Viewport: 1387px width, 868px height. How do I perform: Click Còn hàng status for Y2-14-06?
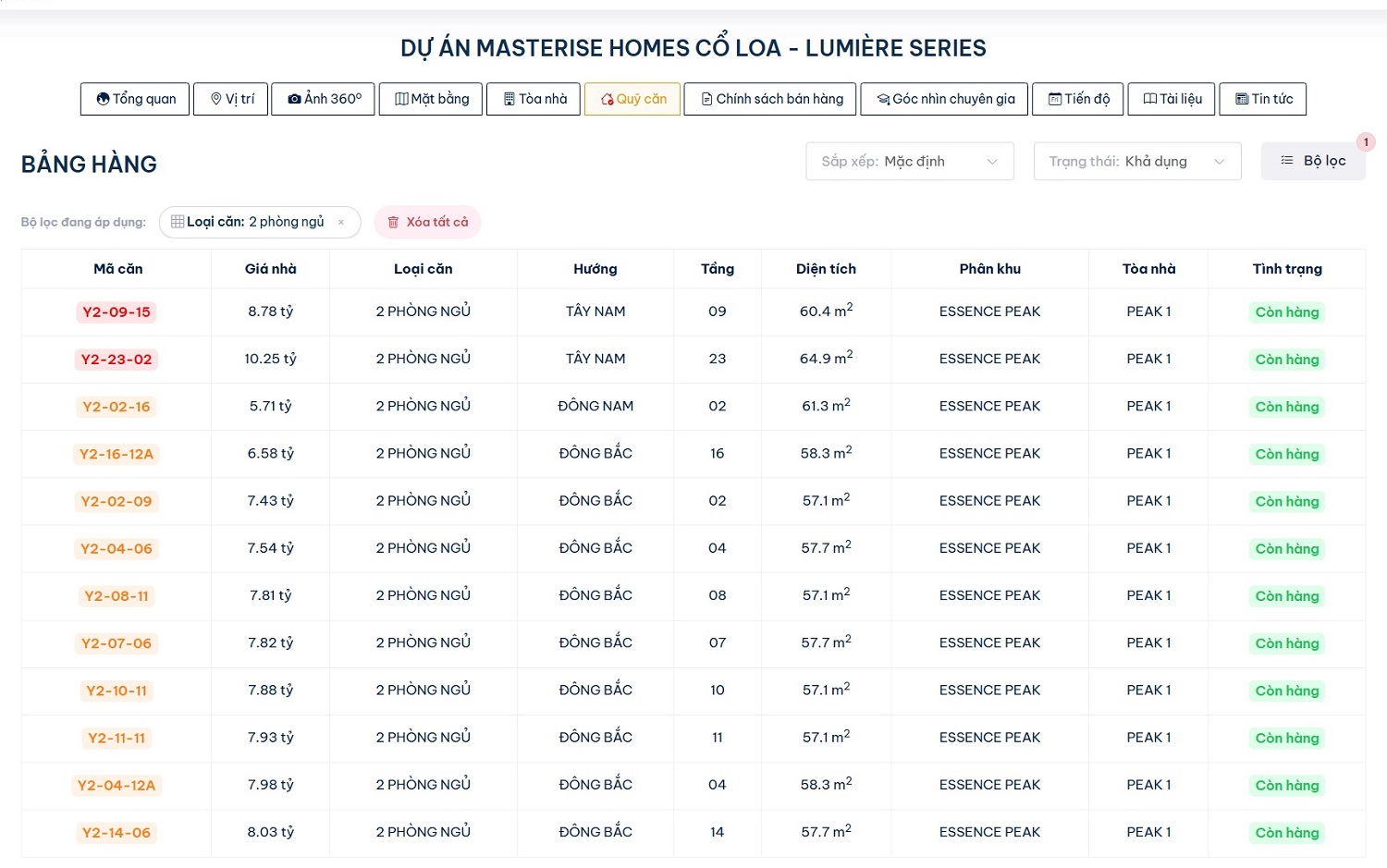click(x=1286, y=833)
